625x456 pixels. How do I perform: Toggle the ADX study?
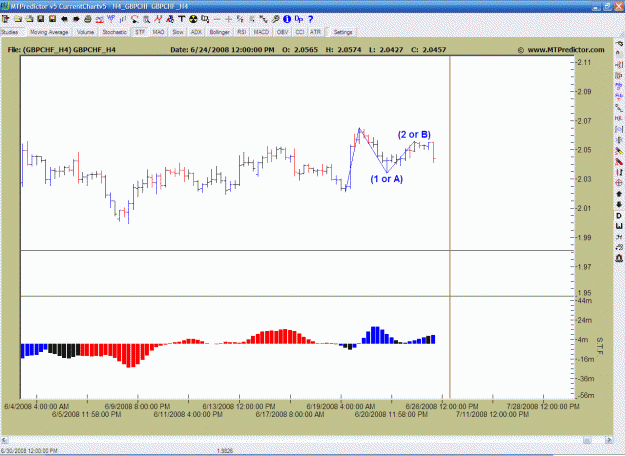click(196, 32)
